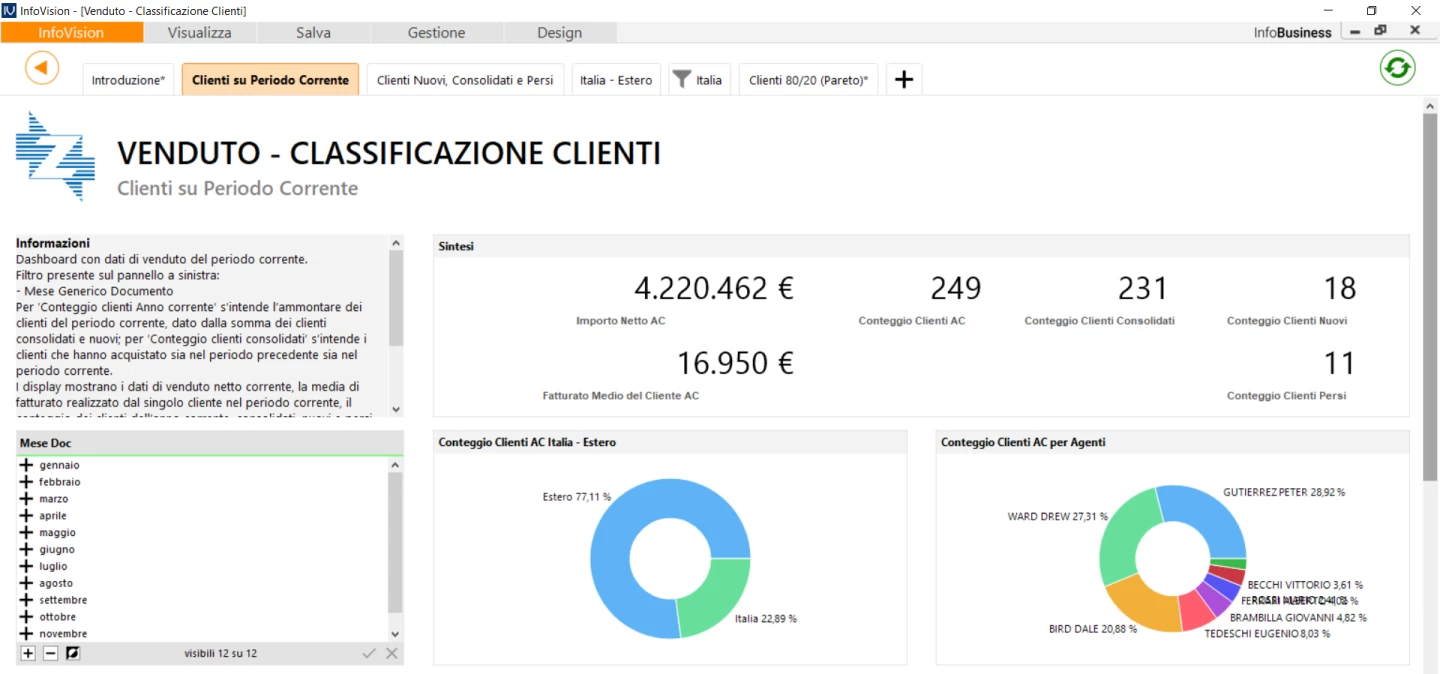
Task: Click the orange back arrow button
Action: (42, 68)
